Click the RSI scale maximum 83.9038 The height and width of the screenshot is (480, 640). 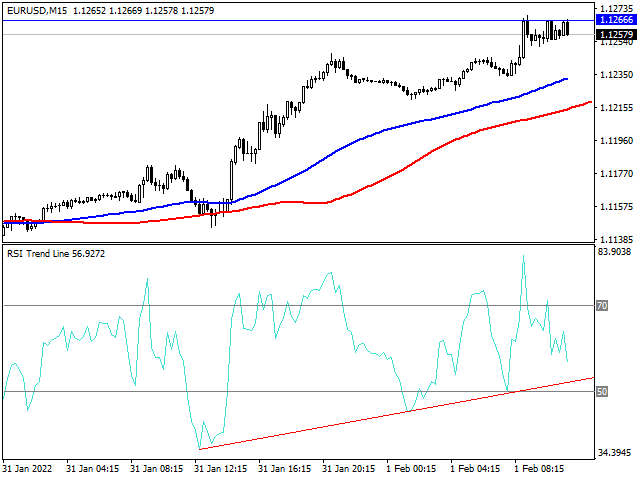tap(614, 252)
